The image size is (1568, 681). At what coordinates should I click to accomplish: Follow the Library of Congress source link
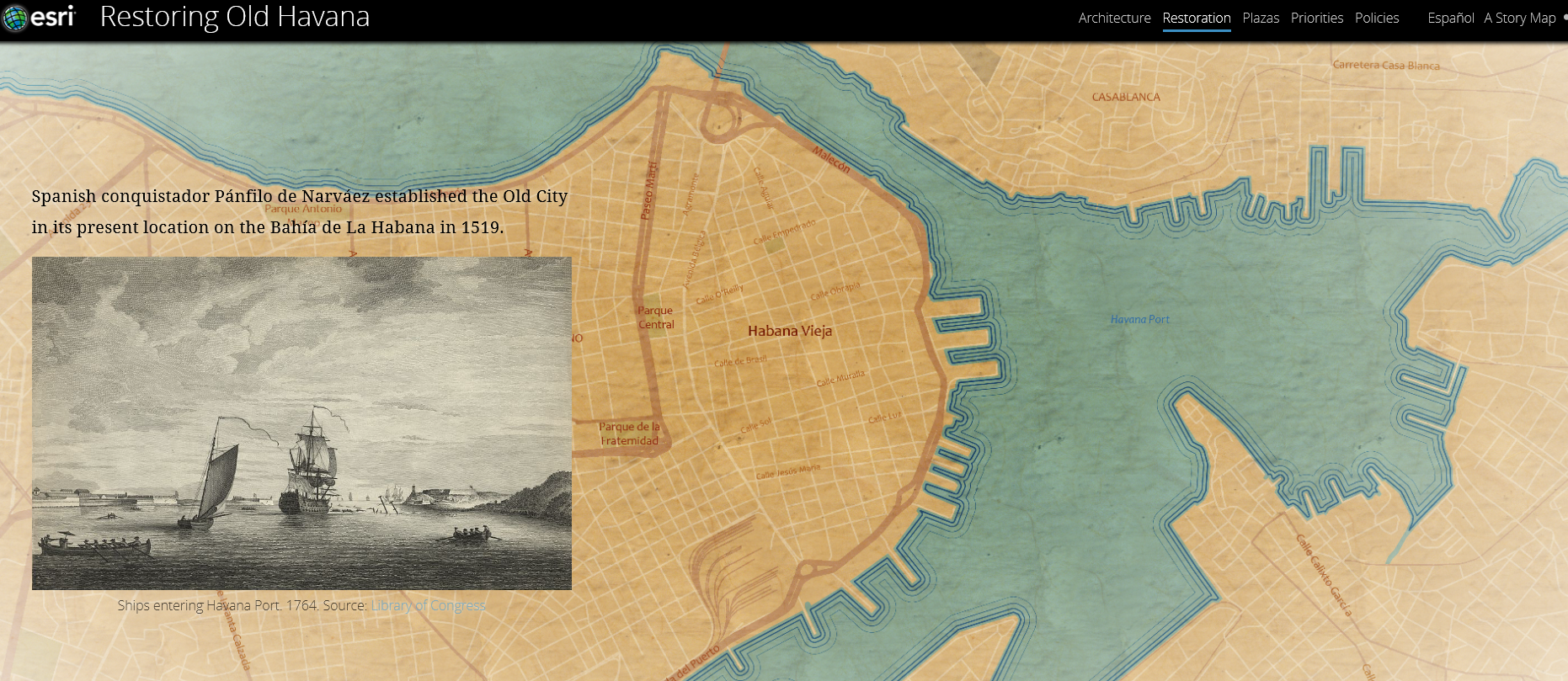point(428,605)
